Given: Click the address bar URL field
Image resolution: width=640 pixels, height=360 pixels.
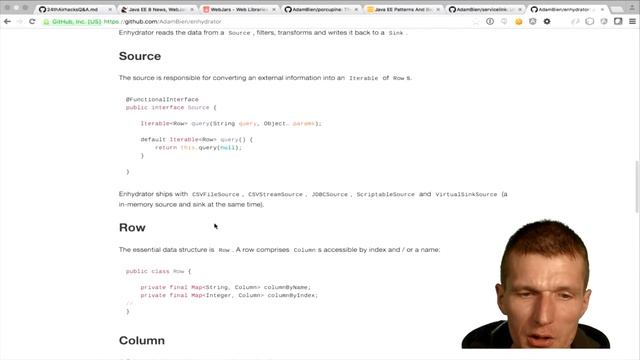Looking at the screenshot, I should click(x=261, y=22).
